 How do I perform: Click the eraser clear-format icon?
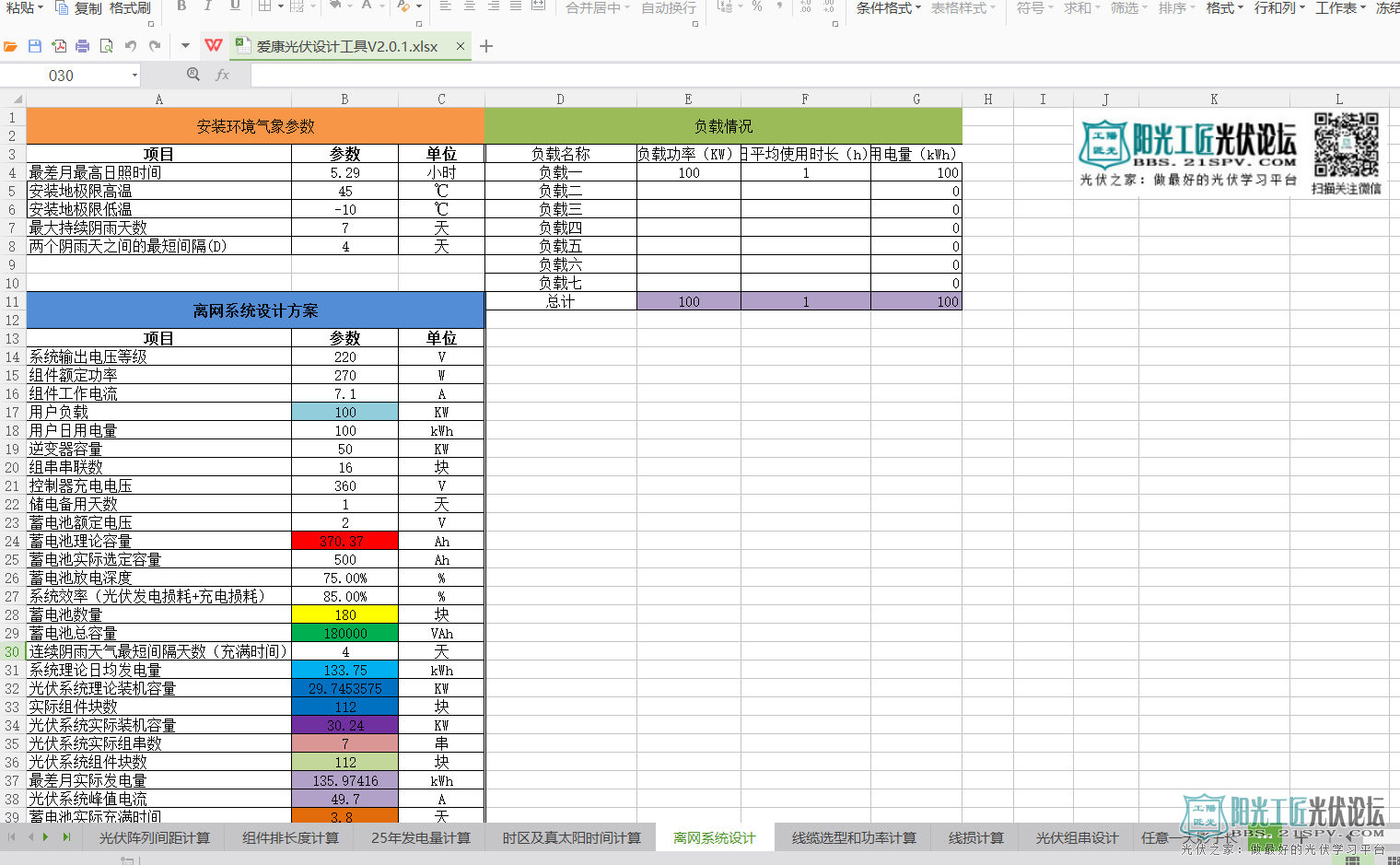pyautogui.click(x=403, y=6)
